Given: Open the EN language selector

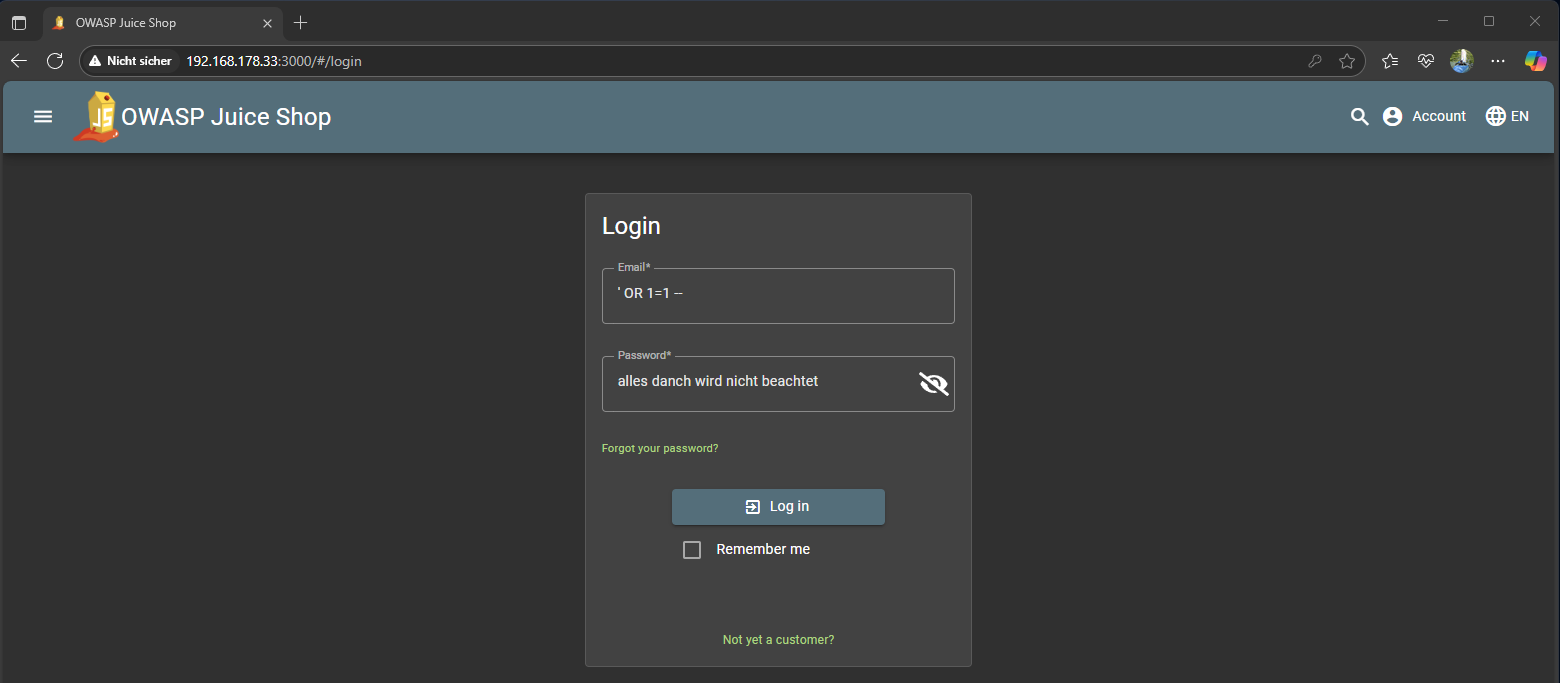Looking at the screenshot, I should tap(1507, 117).
